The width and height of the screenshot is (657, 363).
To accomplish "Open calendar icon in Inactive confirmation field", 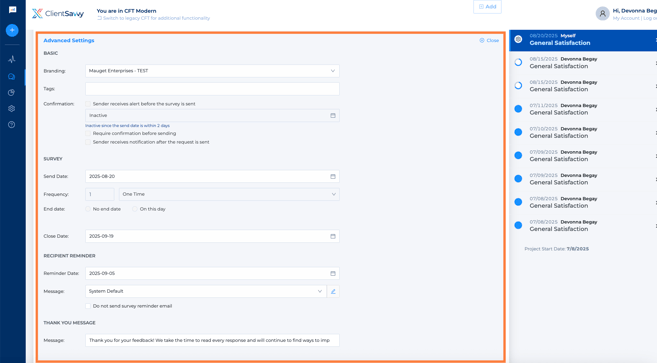I will (333, 115).
